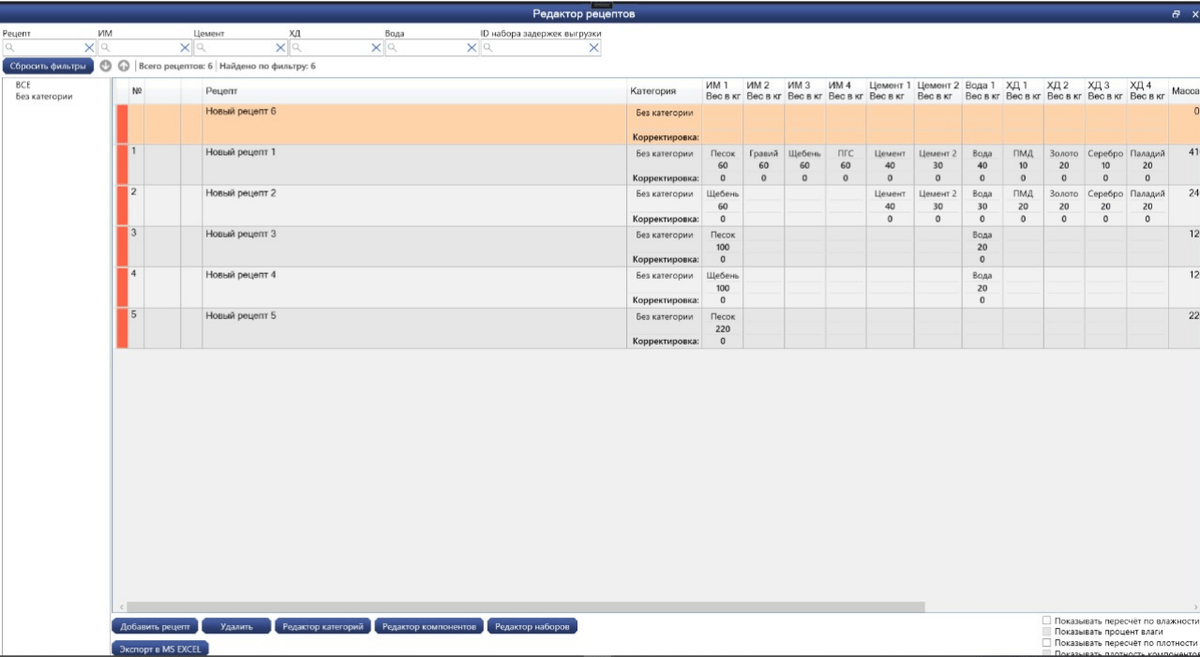Sort by the Категория column header
Screen dimensions: 1200x657
(x=665, y=91)
